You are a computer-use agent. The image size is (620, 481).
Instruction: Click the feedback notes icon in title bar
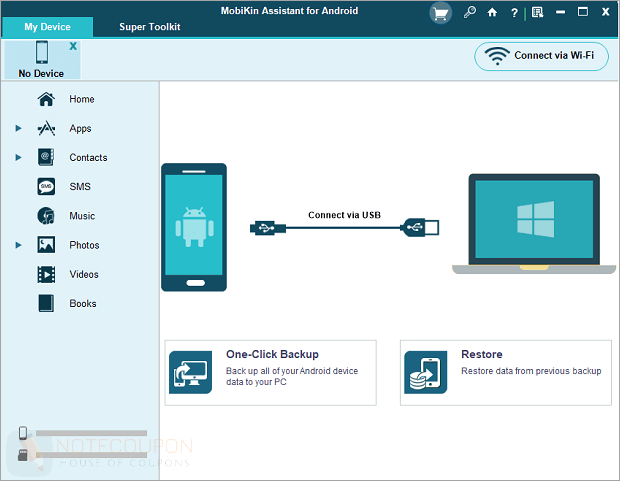tap(538, 13)
